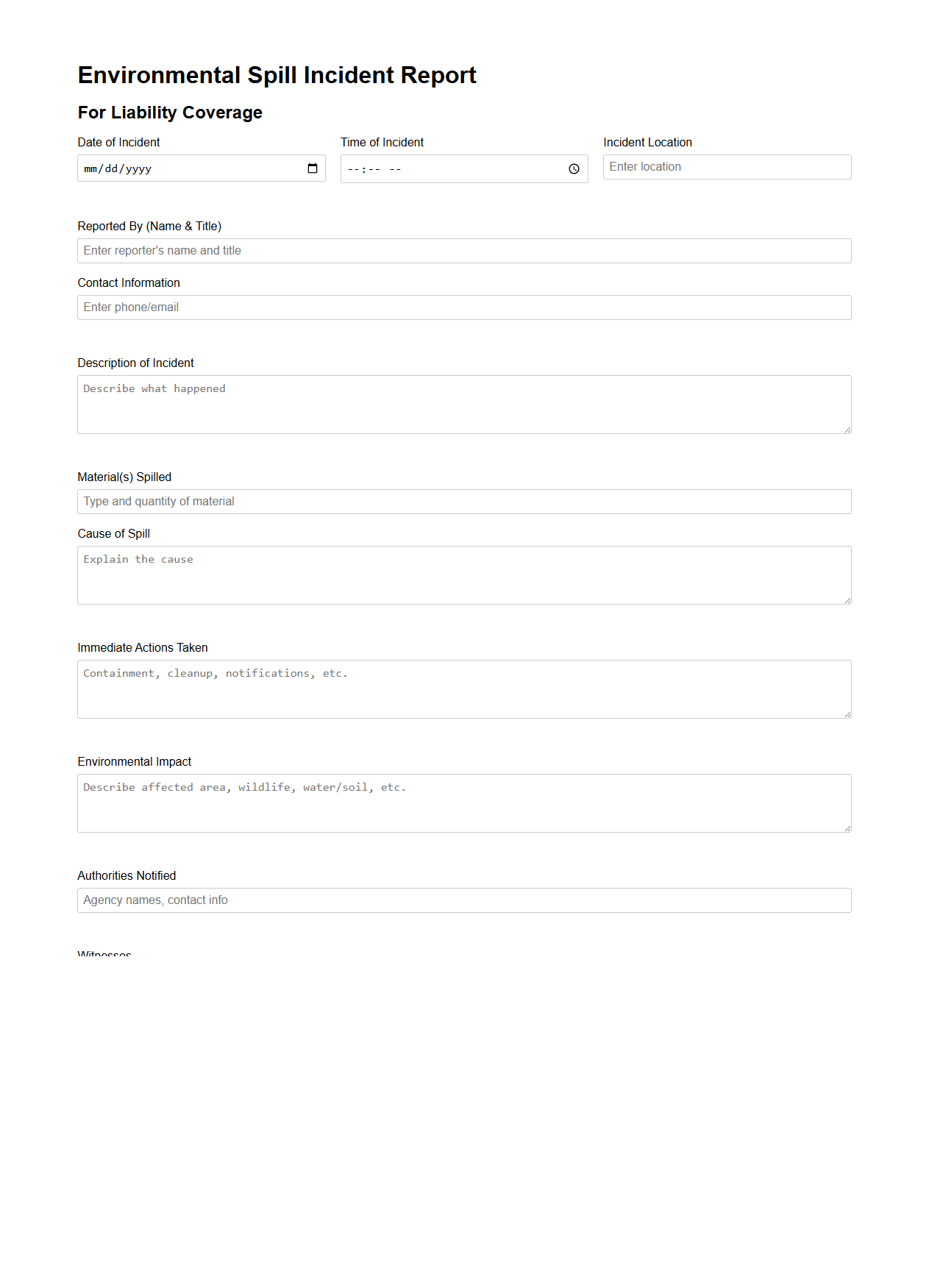Screen dimensions: 929x1288
Task: Click the Witnesses label at page bottom
Action: pyautogui.click(x=104, y=953)
